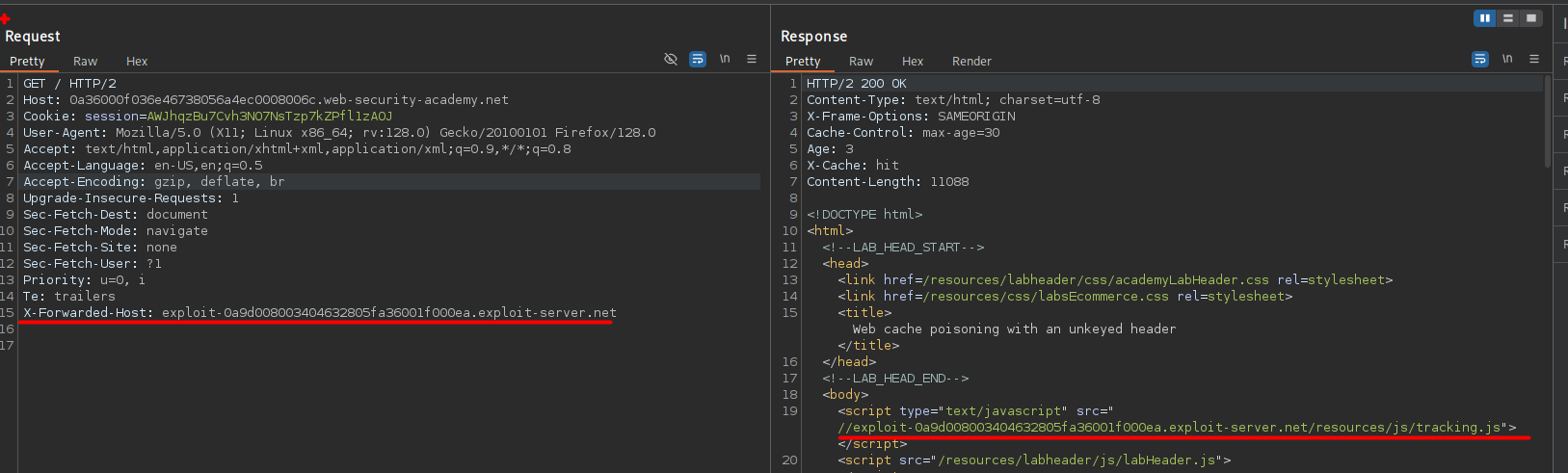Switch to side-by-side request/response layout

1485,18
